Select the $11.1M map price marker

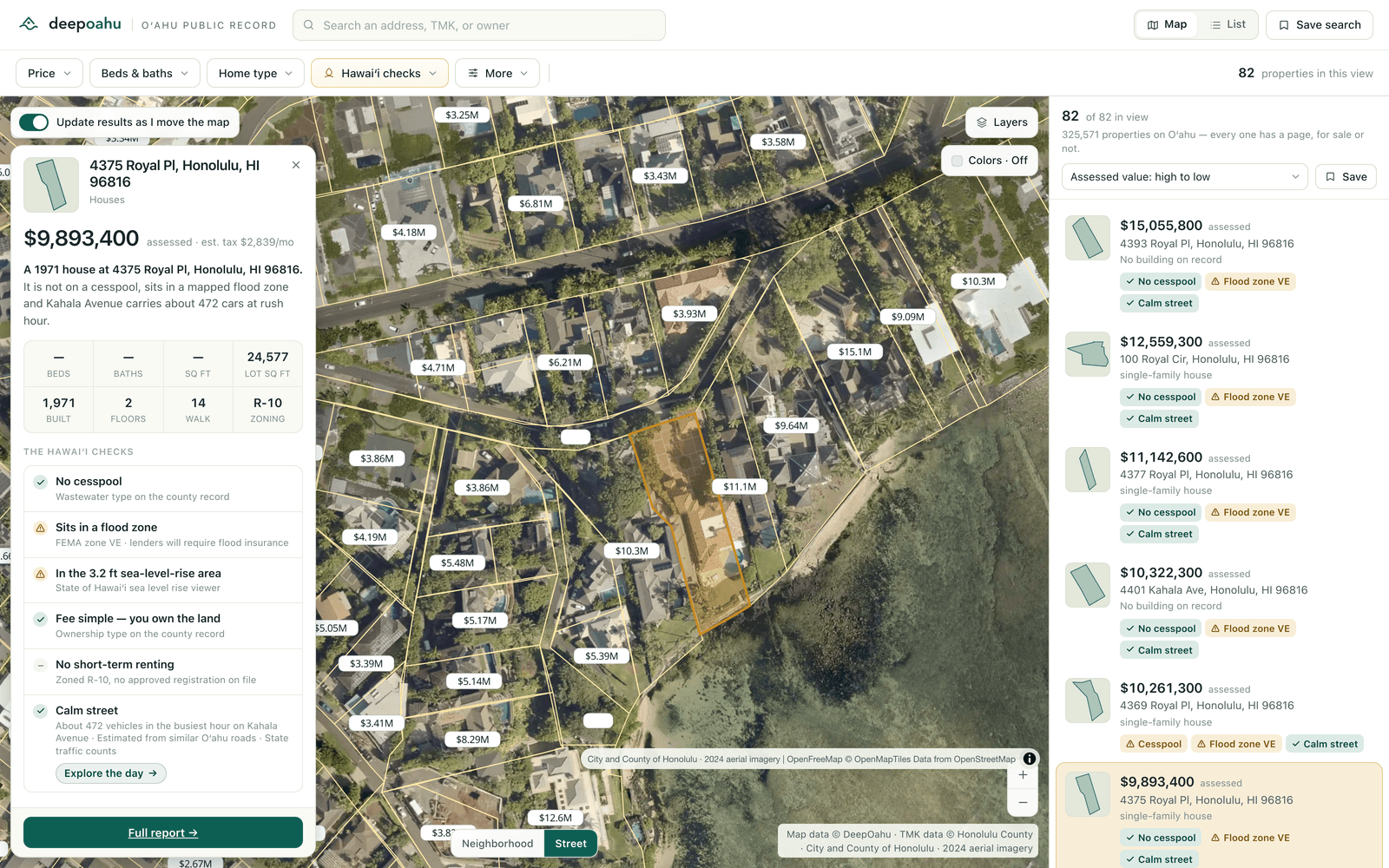pyautogui.click(x=740, y=487)
